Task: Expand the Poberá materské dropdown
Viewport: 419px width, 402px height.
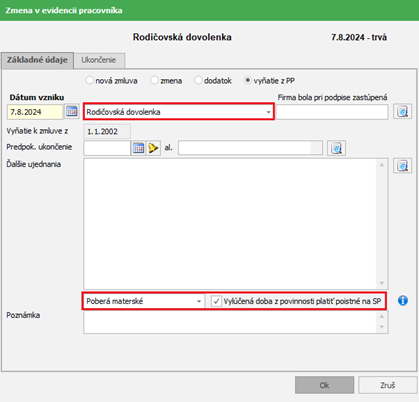Action: (x=199, y=301)
